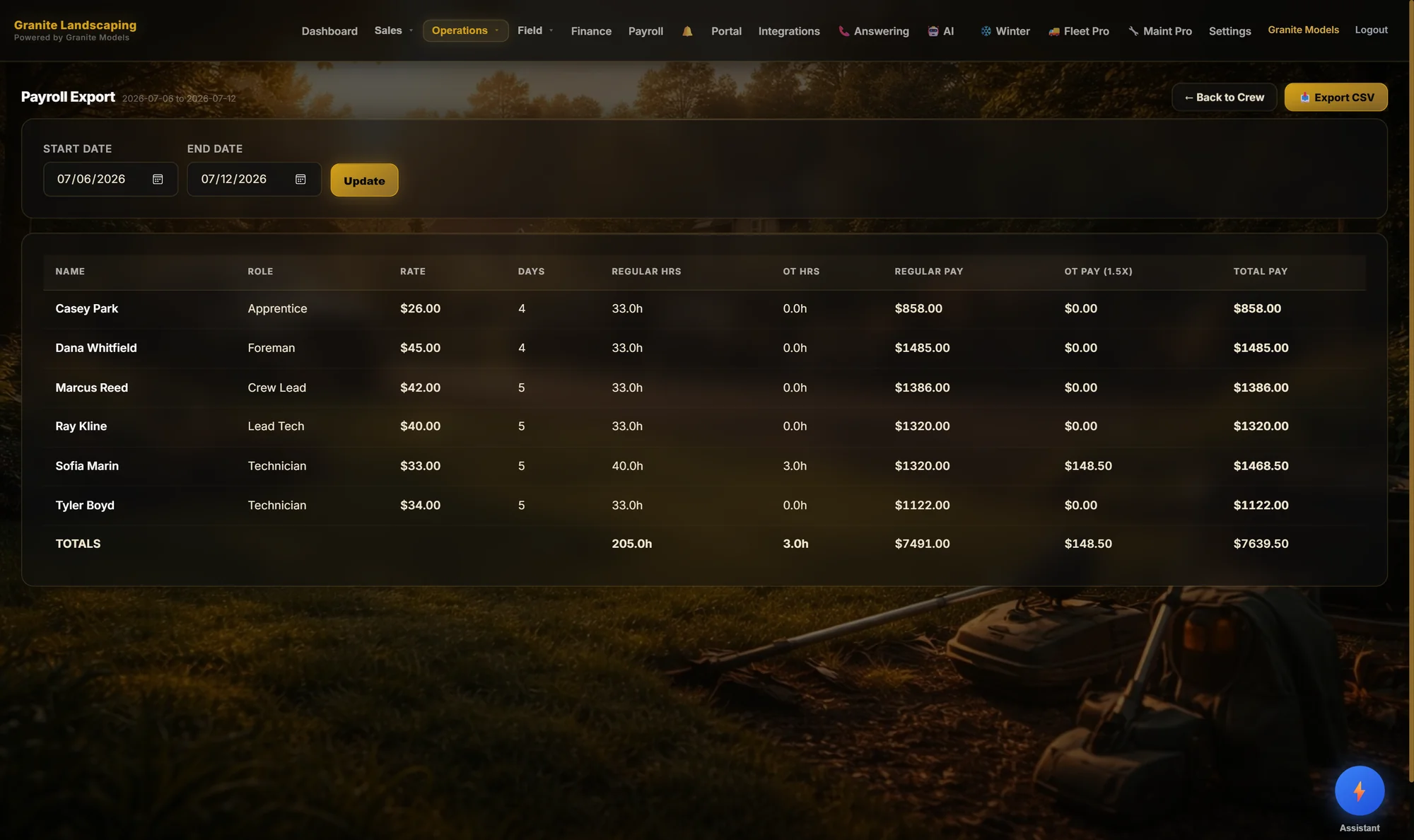Click Sofia Marin's $148.50 OT pay
The image size is (1414, 840).
1088,466
